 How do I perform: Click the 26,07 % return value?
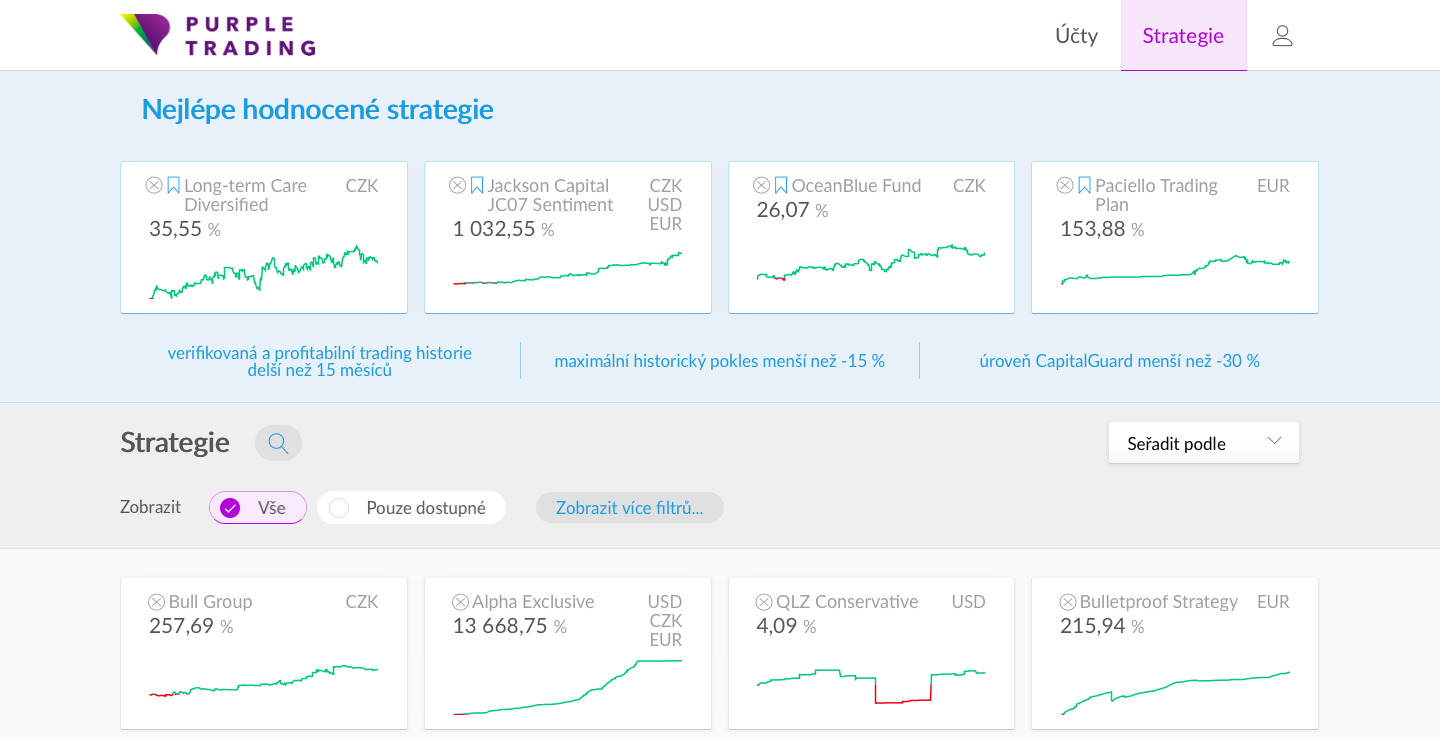pyautogui.click(x=792, y=210)
